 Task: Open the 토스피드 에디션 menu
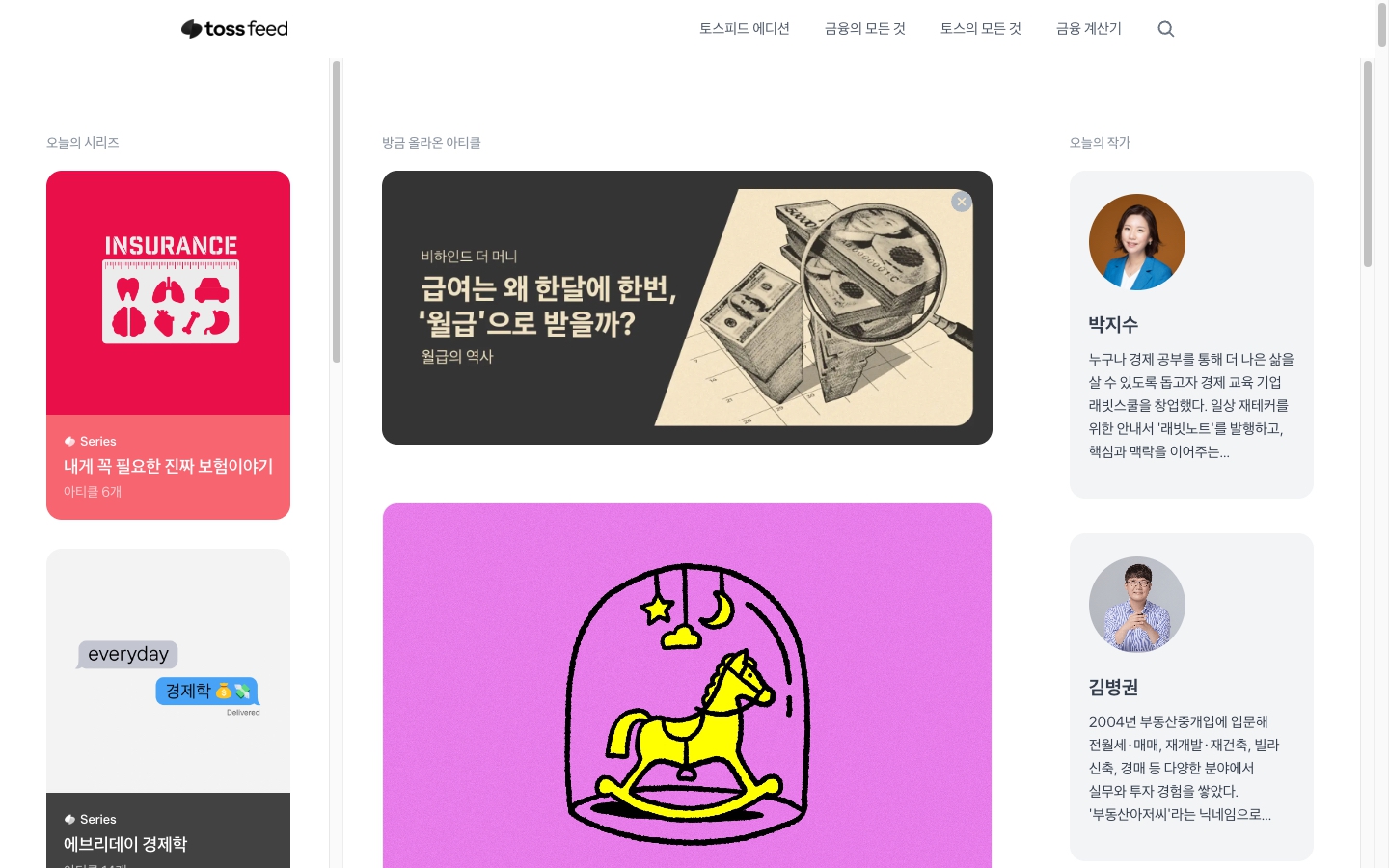point(745,29)
